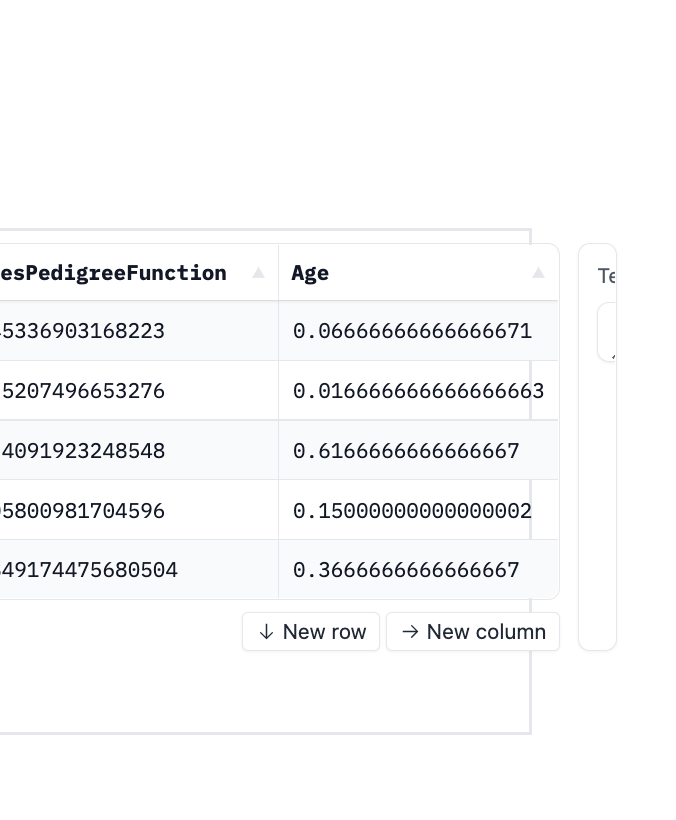The height and width of the screenshot is (820, 676).
Task: Sort the Age column using its sort arrow
Action: pyautogui.click(x=538, y=272)
